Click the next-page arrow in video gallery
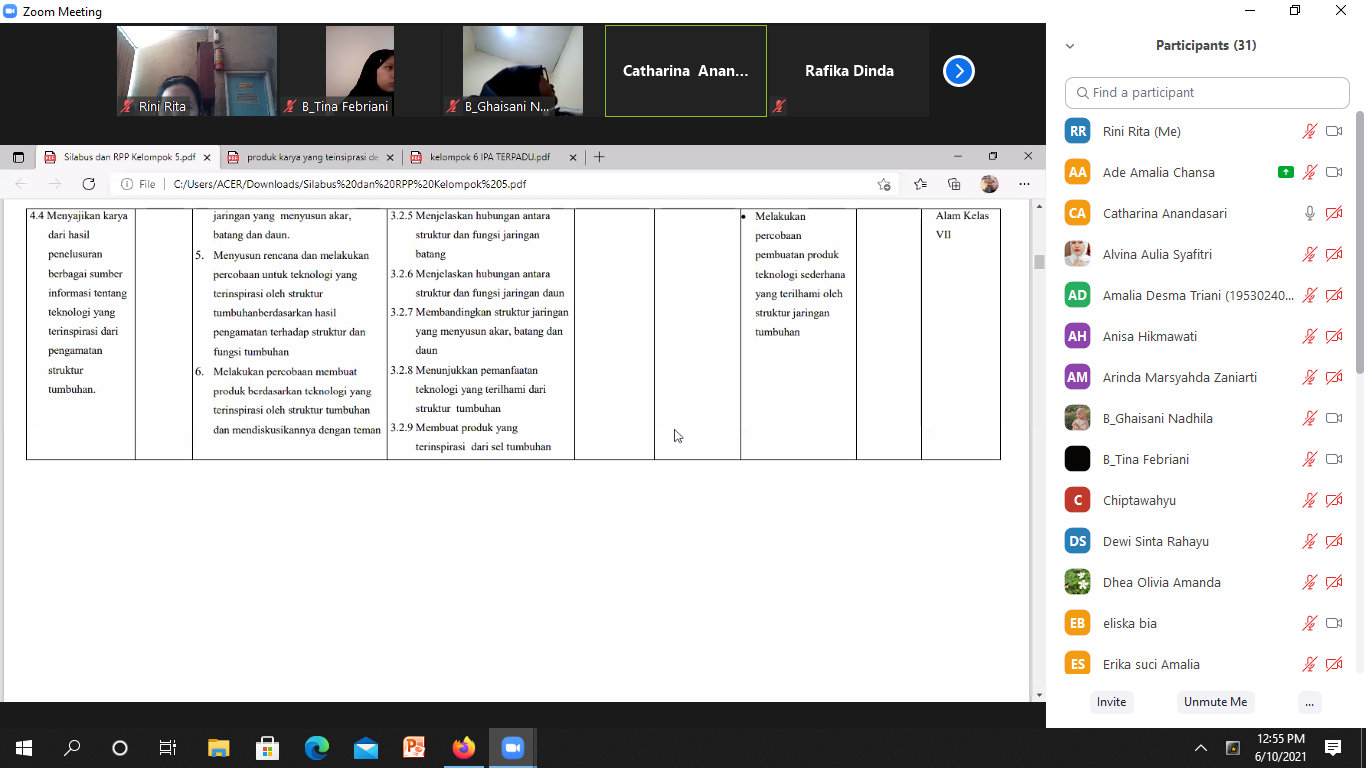The height and width of the screenshot is (768, 1366). tap(958, 71)
